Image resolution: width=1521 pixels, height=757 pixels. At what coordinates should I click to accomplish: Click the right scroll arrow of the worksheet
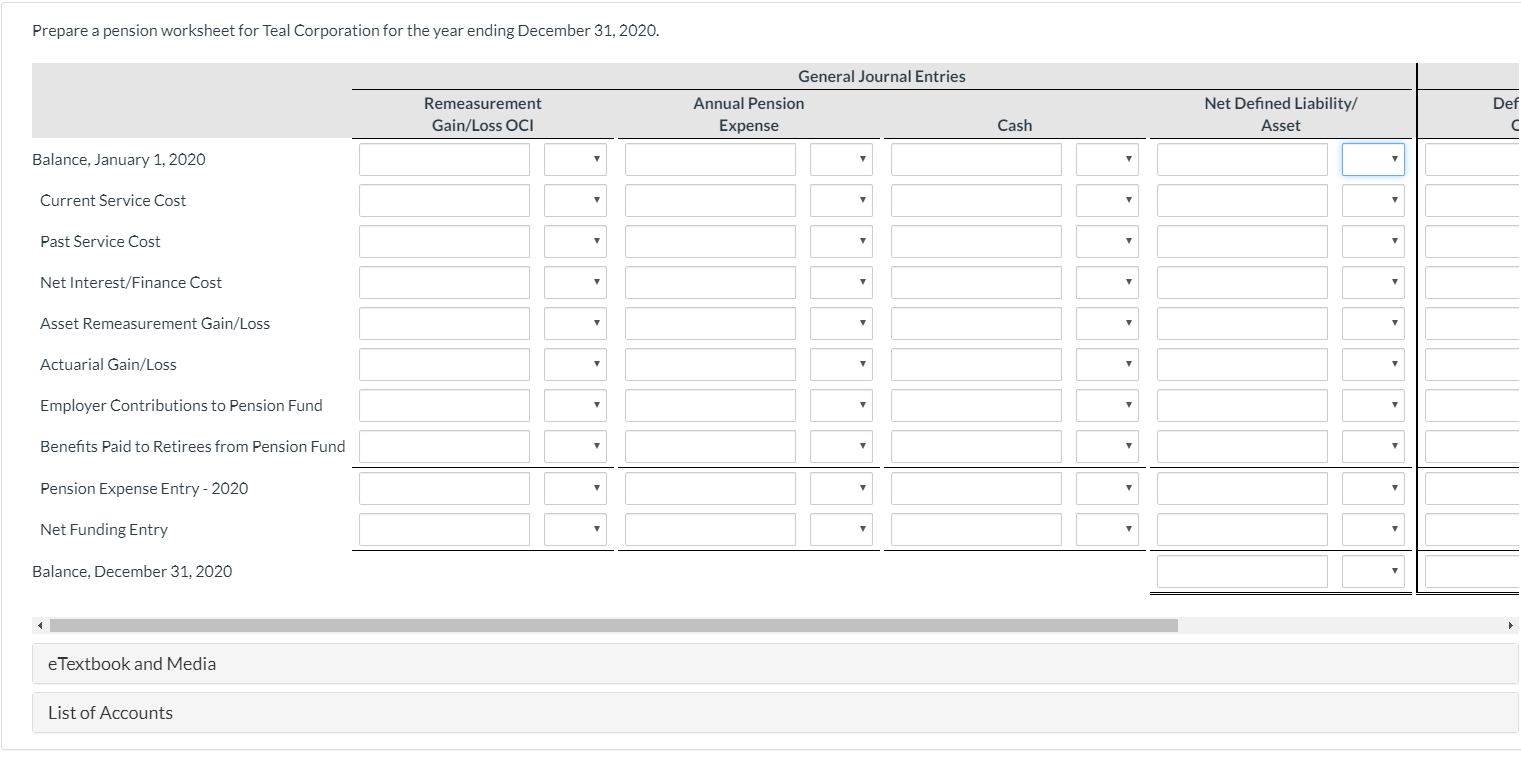[1512, 624]
